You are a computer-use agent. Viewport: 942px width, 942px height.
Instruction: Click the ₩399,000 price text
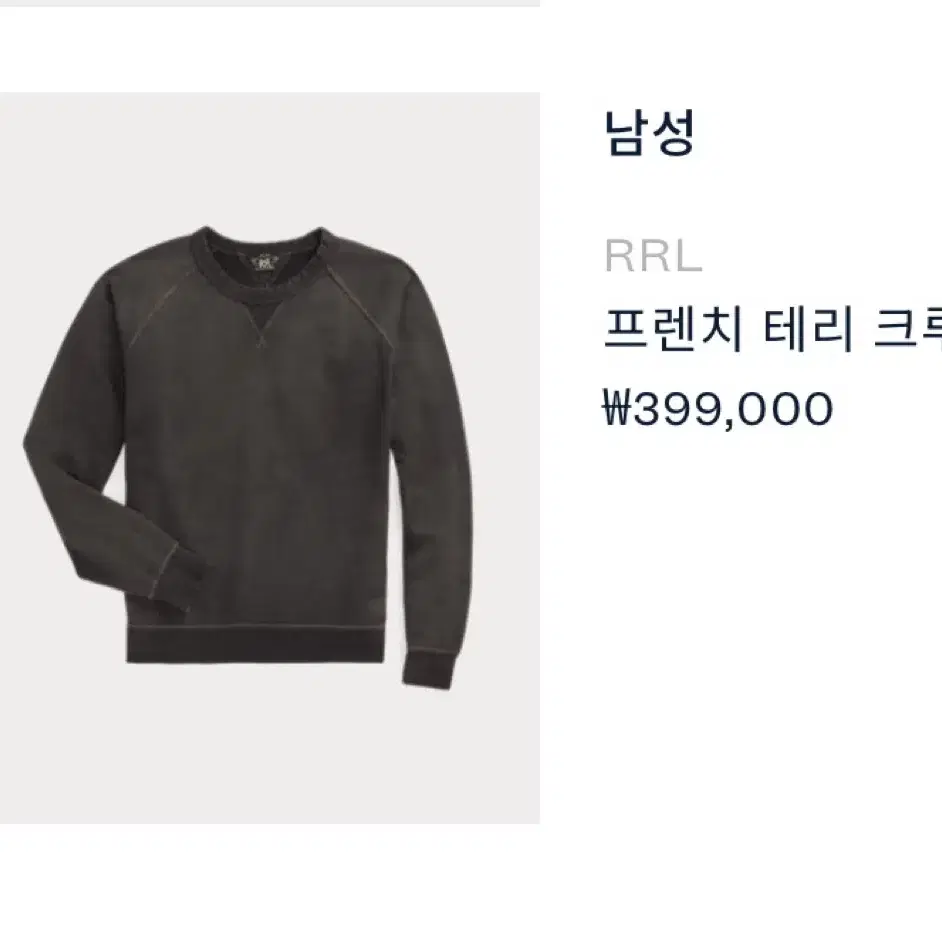click(718, 409)
